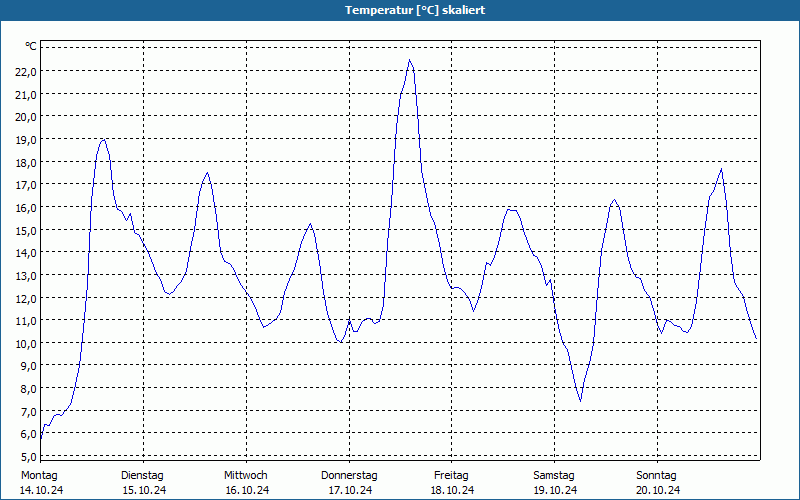Select the Montag 14.10.24 date label
The height and width of the screenshot is (500, 800).
[41, 483]
